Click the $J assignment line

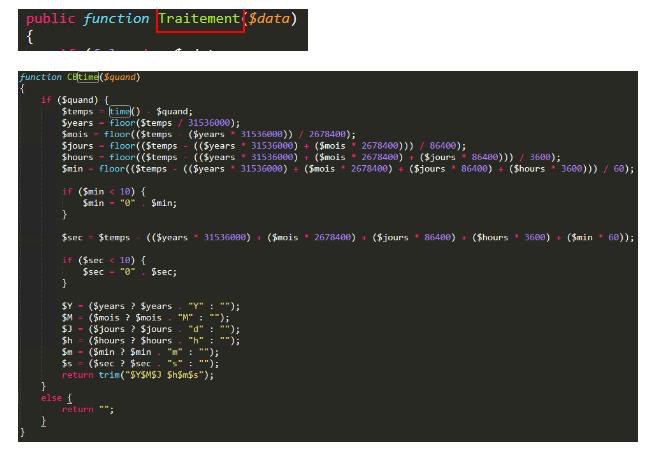[x=151, y=329]
